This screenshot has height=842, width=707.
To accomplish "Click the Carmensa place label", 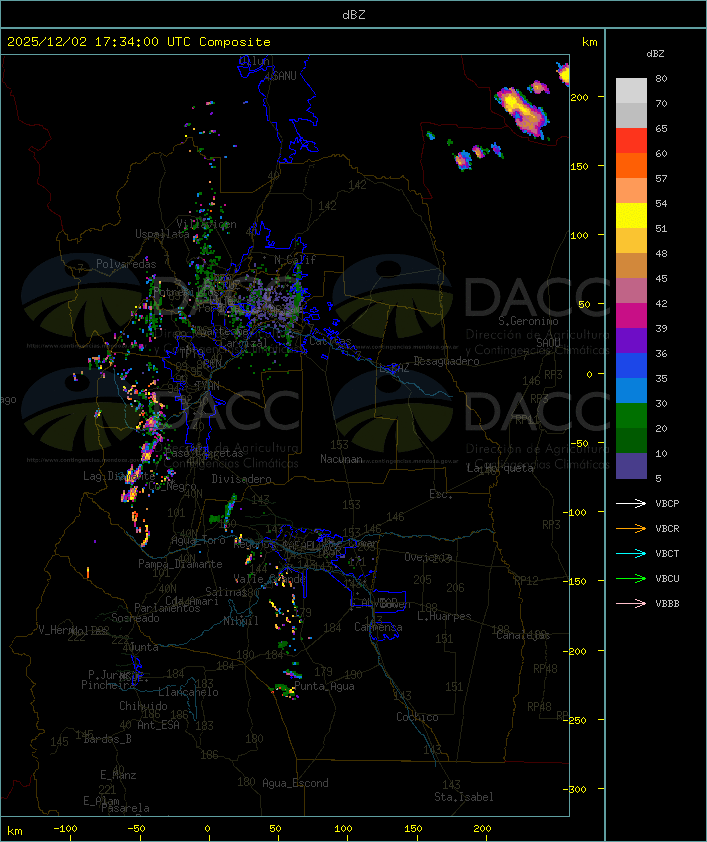I will click(378, 627).
